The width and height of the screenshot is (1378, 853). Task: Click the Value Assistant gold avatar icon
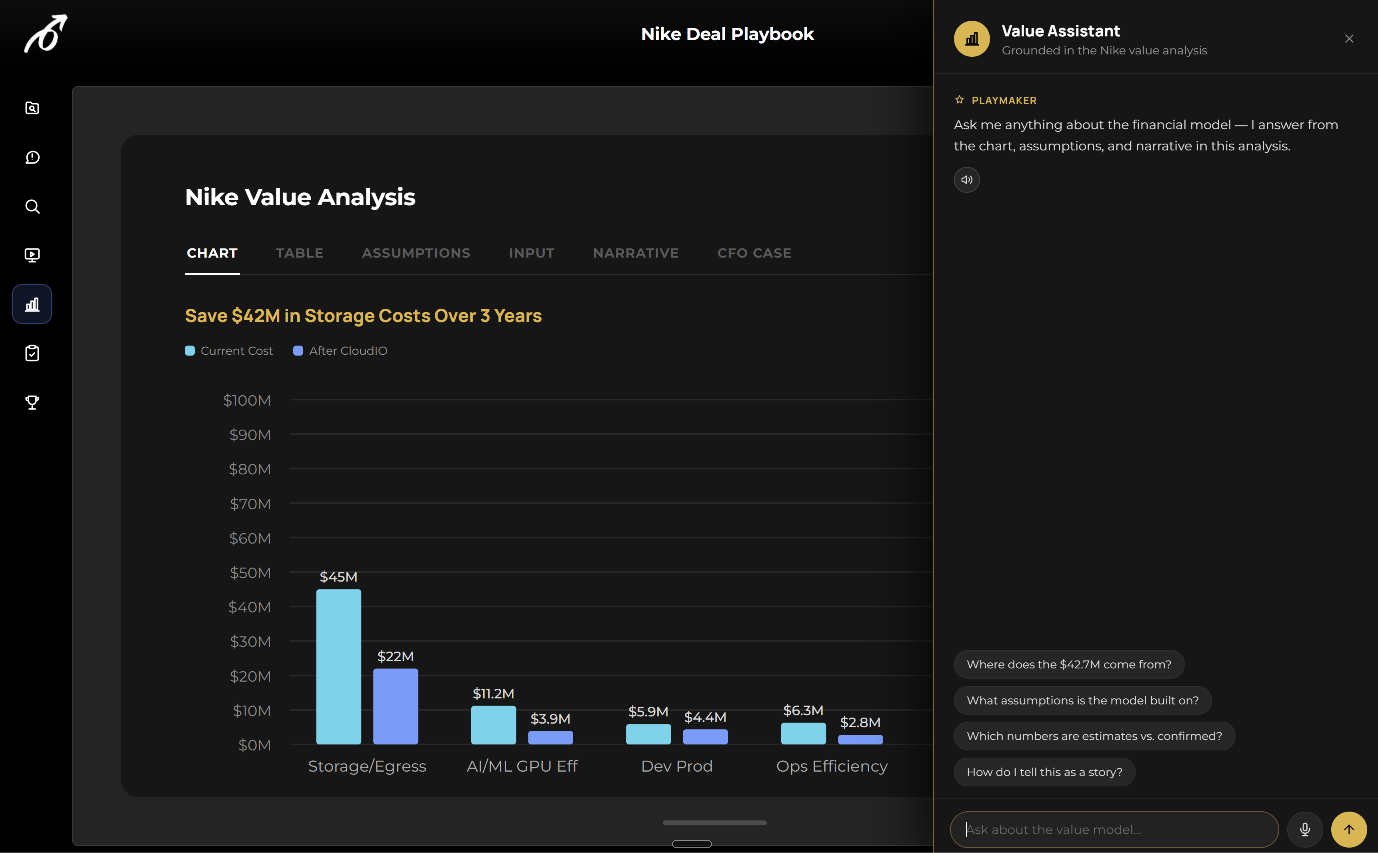point(971,39)
